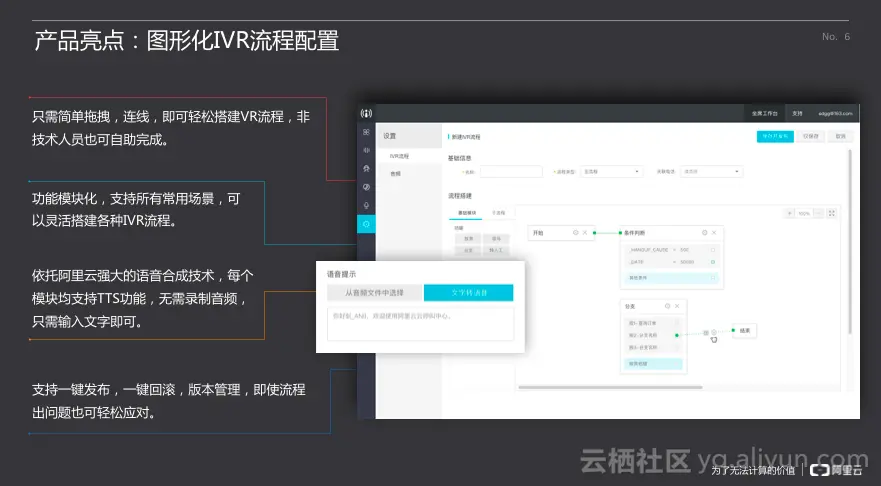
Task: Switch to the 基础模块 tab
Action: (x=466, y=213)
